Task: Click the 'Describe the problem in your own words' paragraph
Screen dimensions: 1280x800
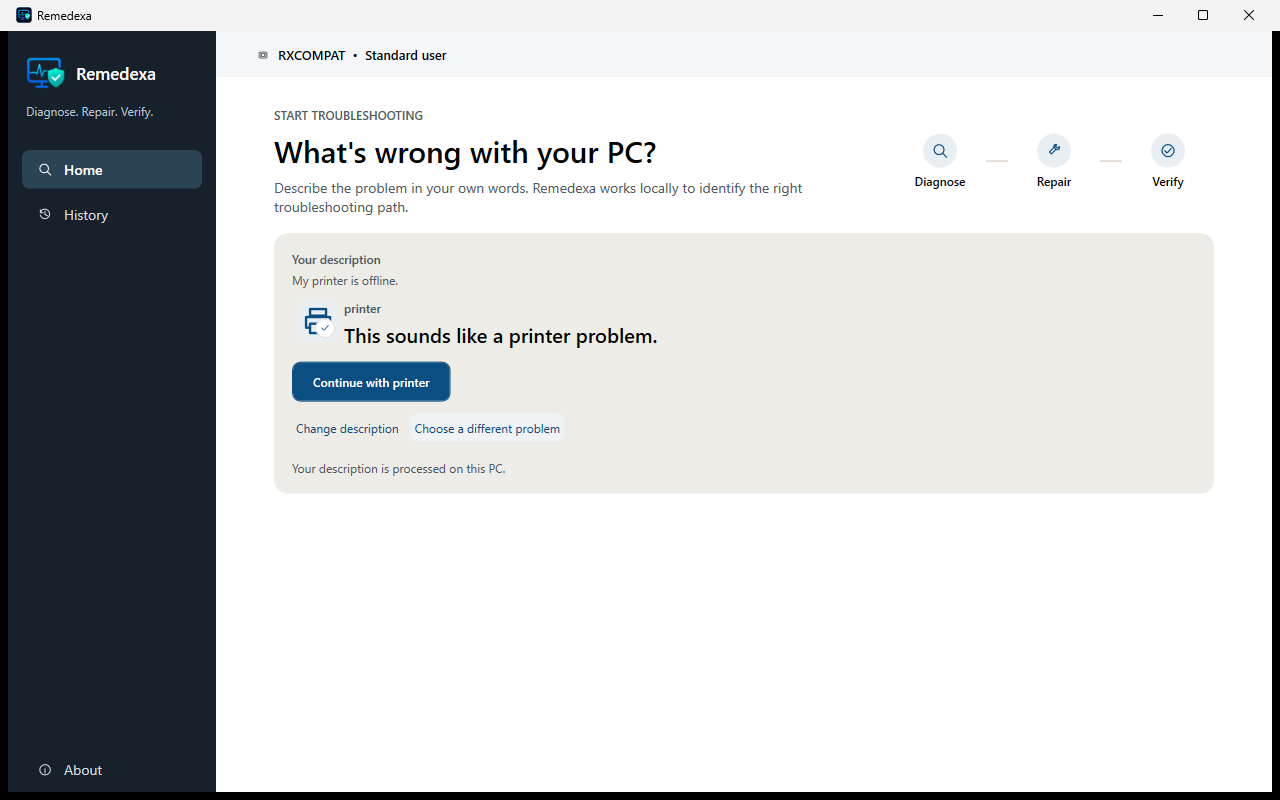Action: pyautogui.click(x=538, y=198)
